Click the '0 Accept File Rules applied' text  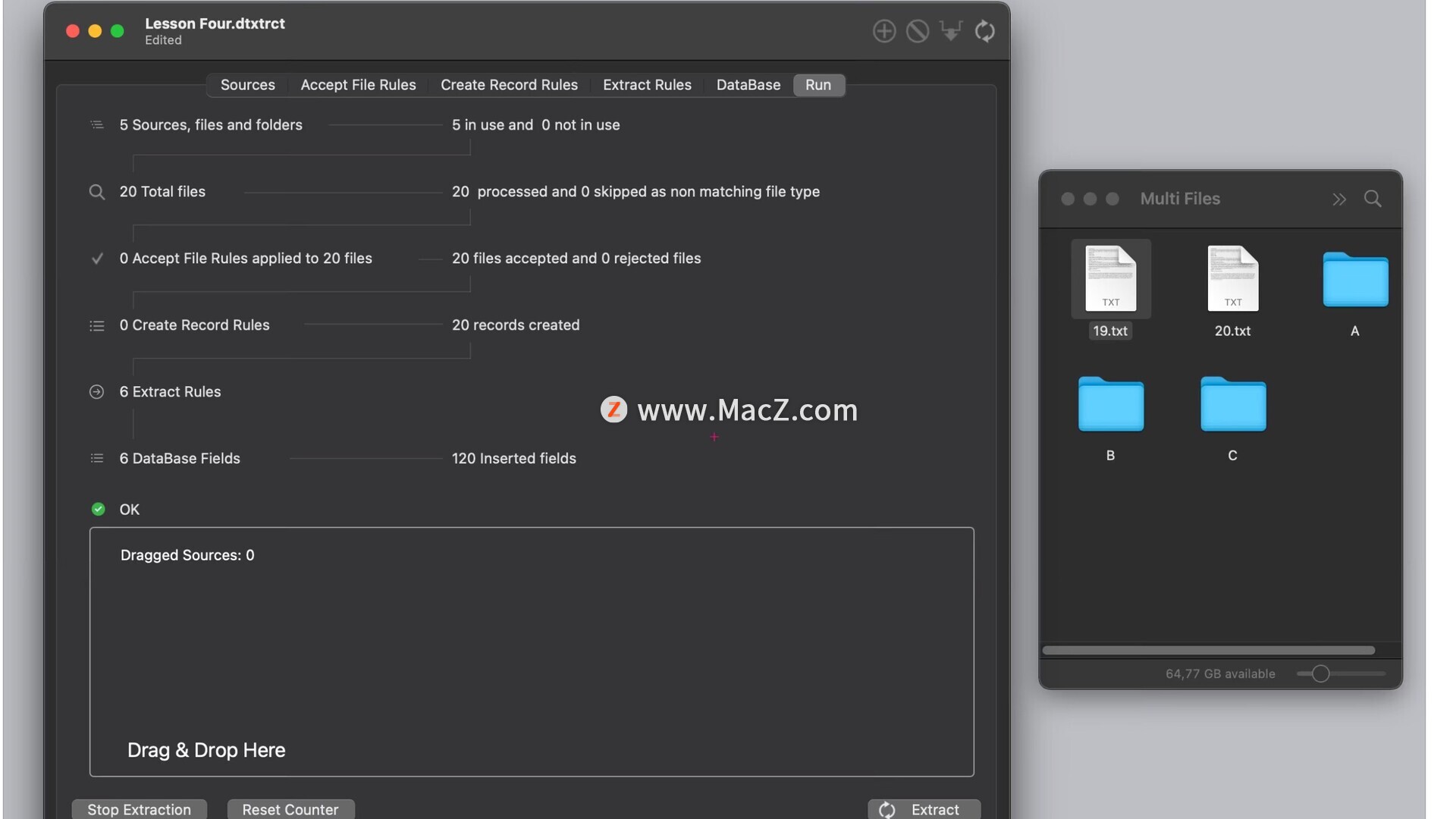click(x=246, y=259)
